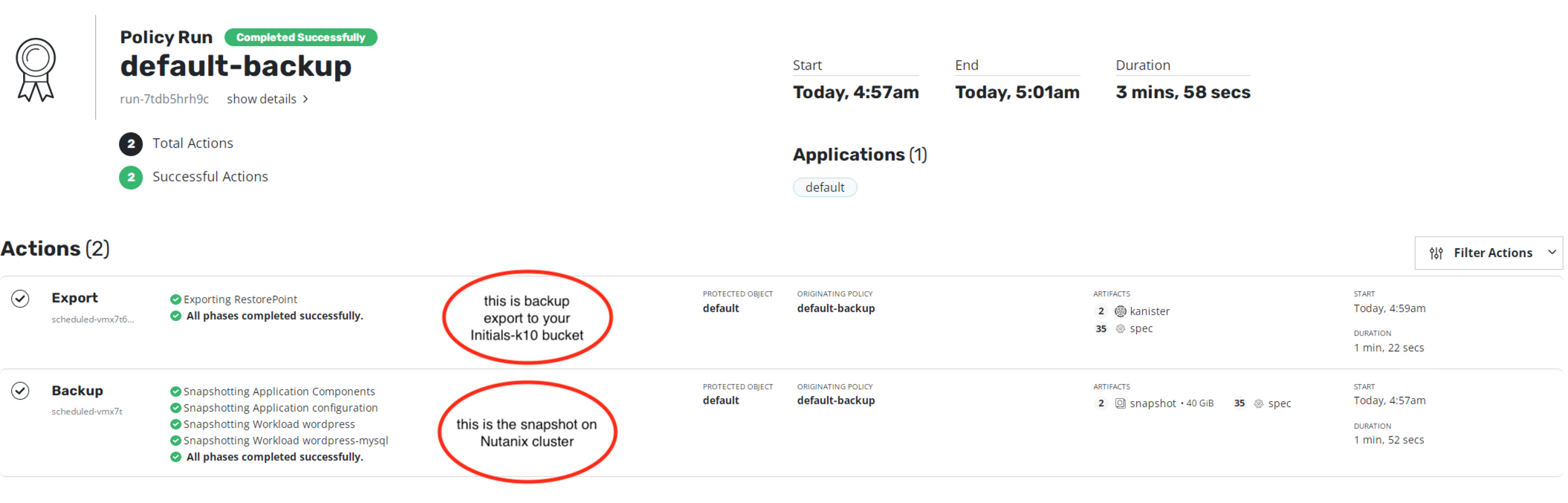This screenshot has width=1568, height=503.
Task: Click the spec gear icon in Backup row
Action: click(1258, 403)
